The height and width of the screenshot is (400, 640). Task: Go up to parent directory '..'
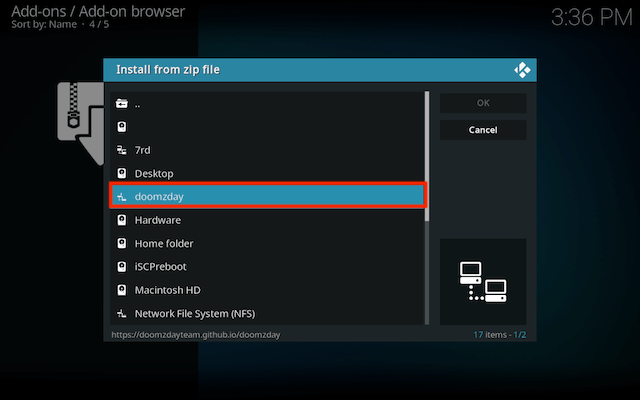click(x=267, y=104)
